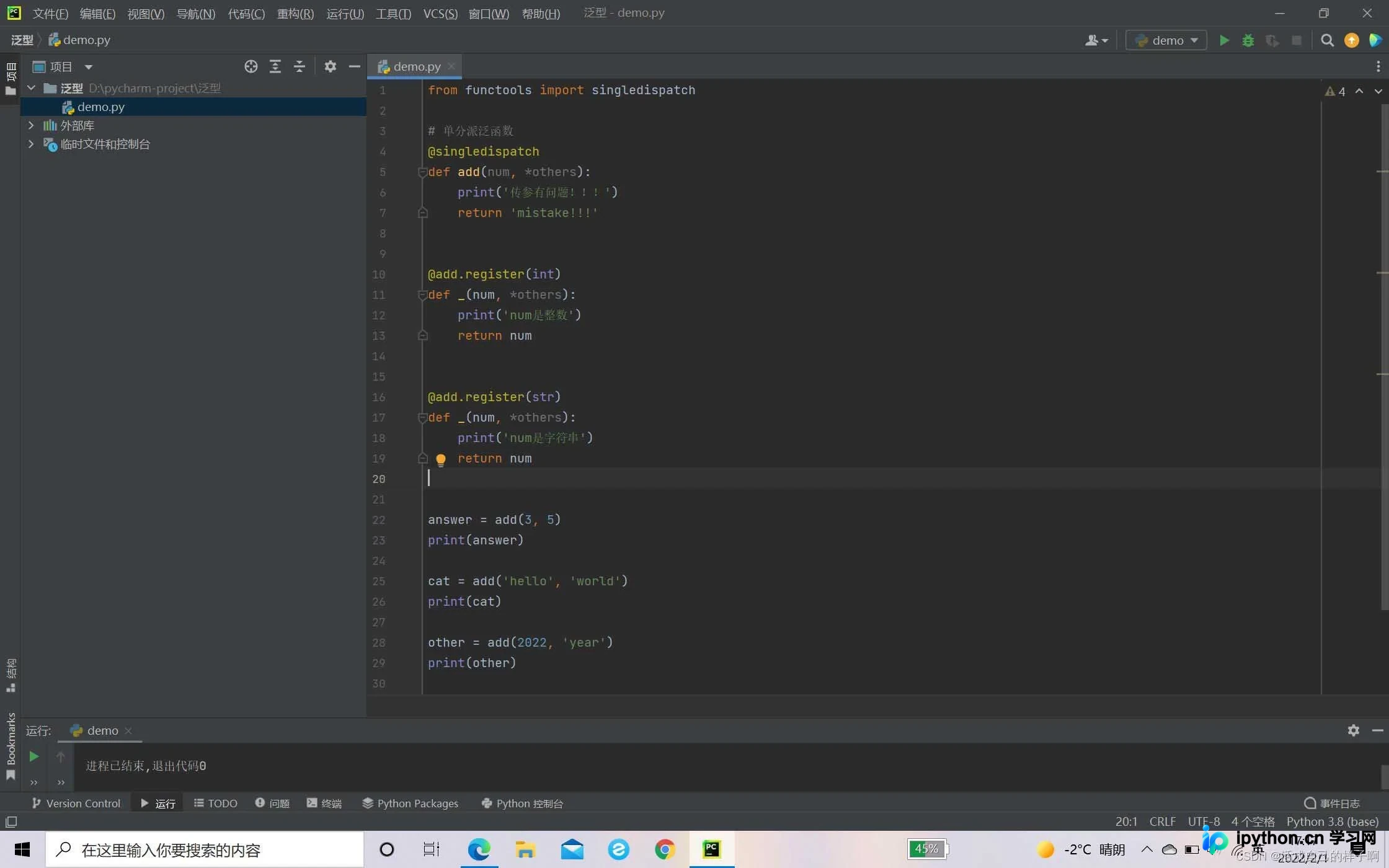Expand the 外部库 node
1389x868 pixels.
(31, 125)
